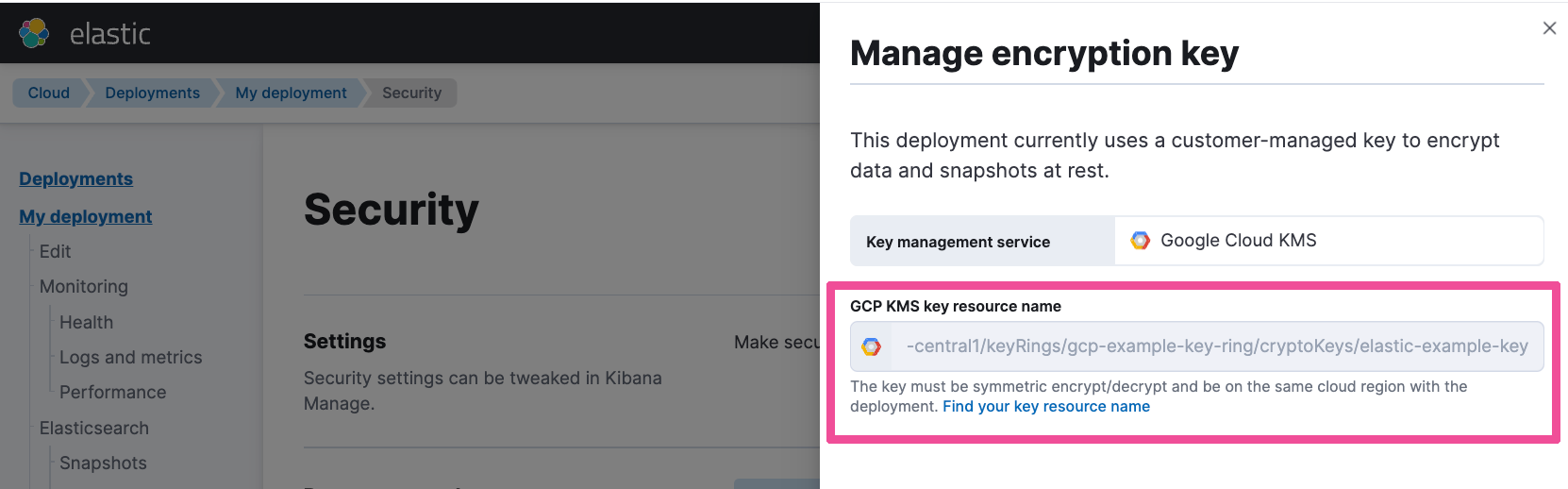Close the Manage encryption key flyout
This screenshot has height=489, width=1568.
click(x=1549, y=28)
